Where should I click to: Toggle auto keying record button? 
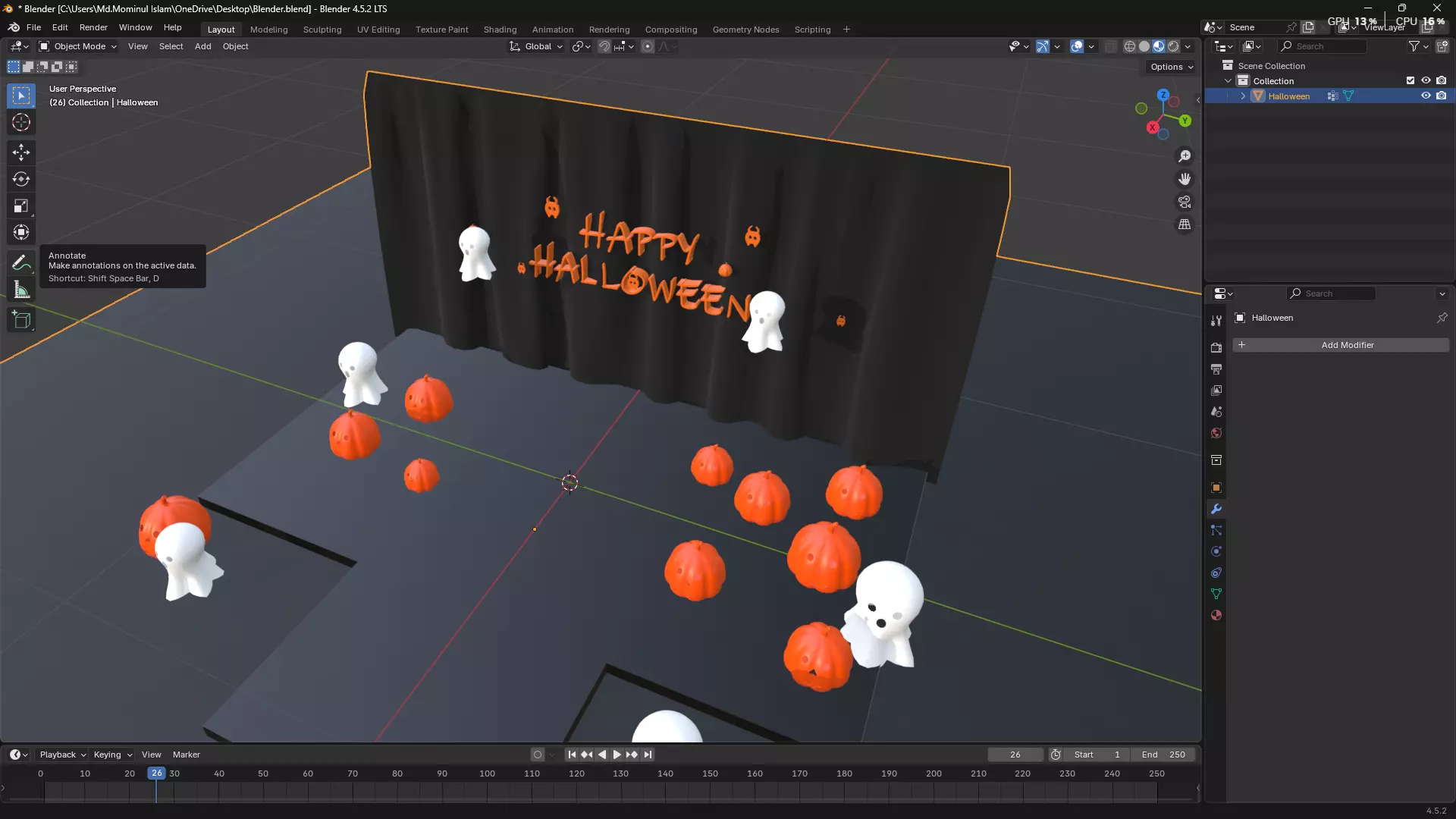(x=538, y=755)
